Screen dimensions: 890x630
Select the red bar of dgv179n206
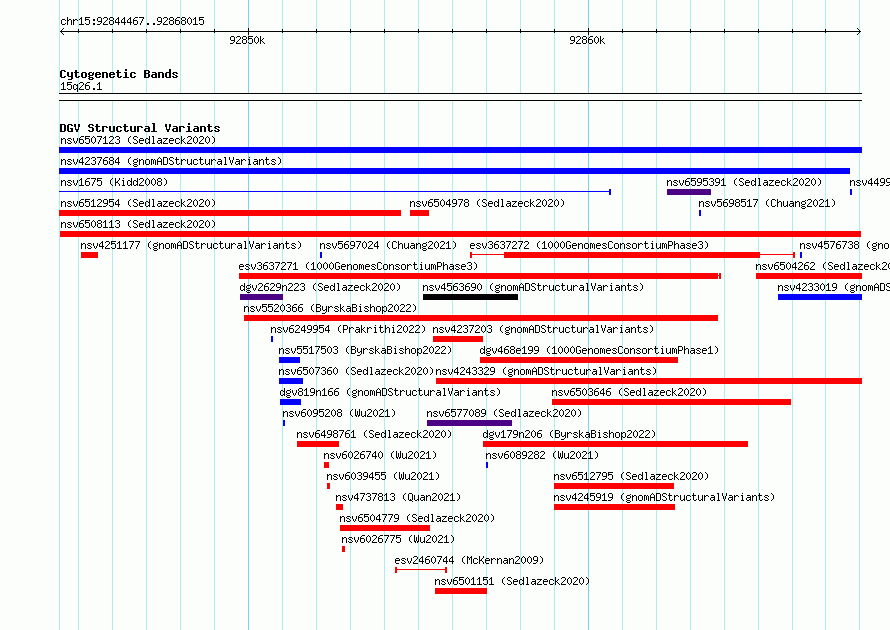point(615,444)
